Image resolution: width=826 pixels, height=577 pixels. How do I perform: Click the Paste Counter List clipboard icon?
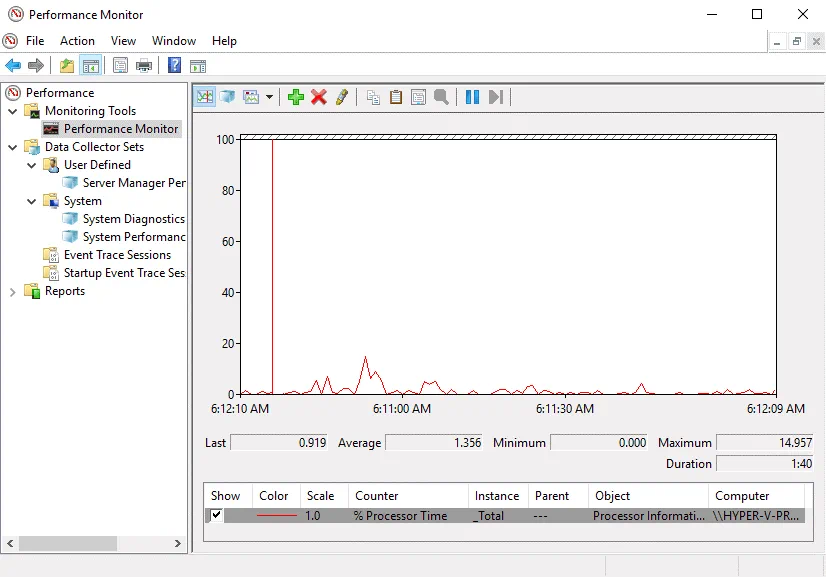coord(396,97)
